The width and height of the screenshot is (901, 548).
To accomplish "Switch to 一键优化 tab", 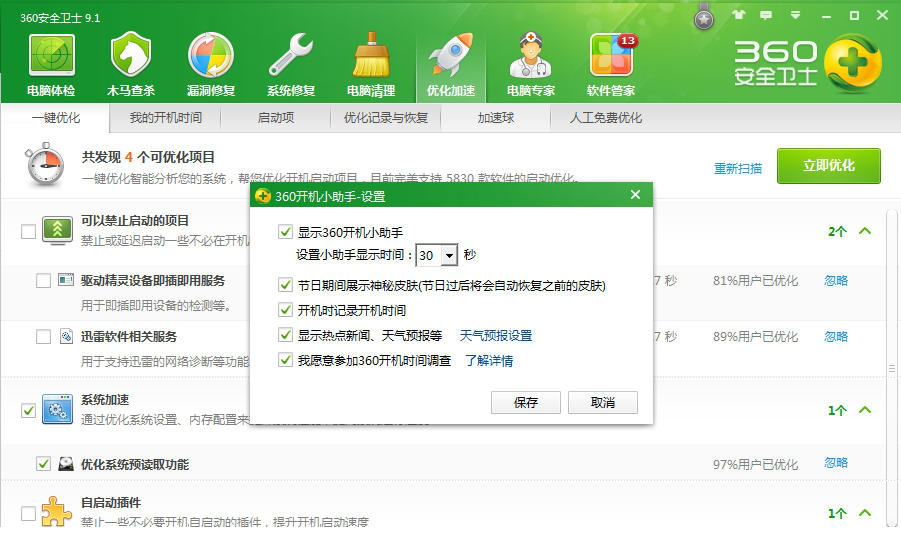I will (x=55, y=118).
